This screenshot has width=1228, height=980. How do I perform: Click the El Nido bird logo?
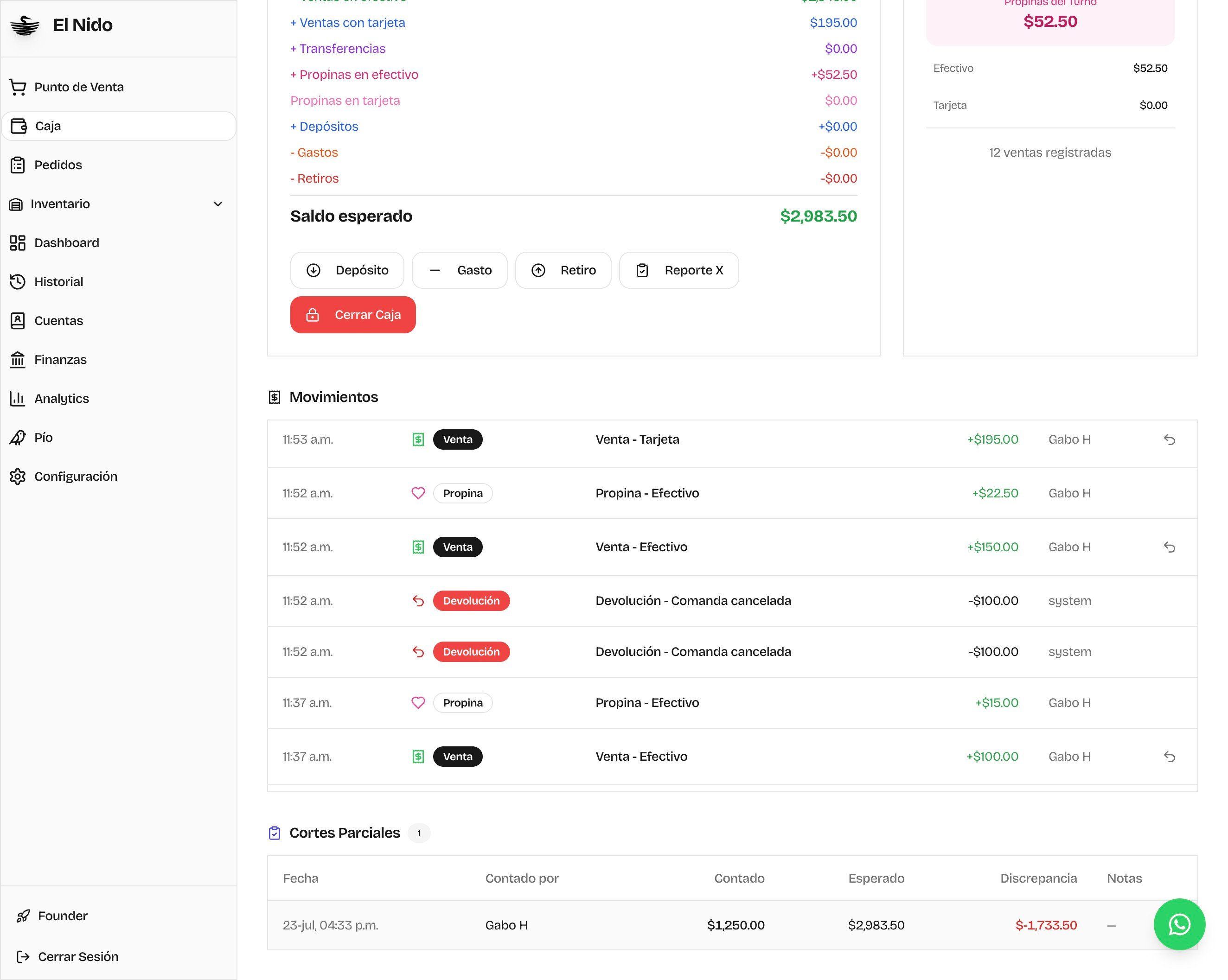coord(25,25)
